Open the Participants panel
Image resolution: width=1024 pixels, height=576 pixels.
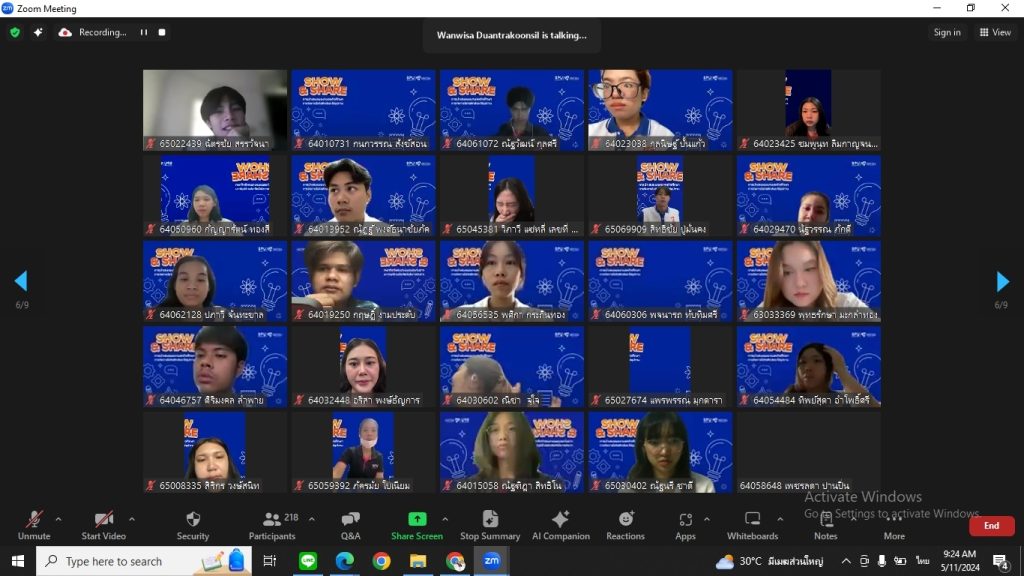[272, 526]
